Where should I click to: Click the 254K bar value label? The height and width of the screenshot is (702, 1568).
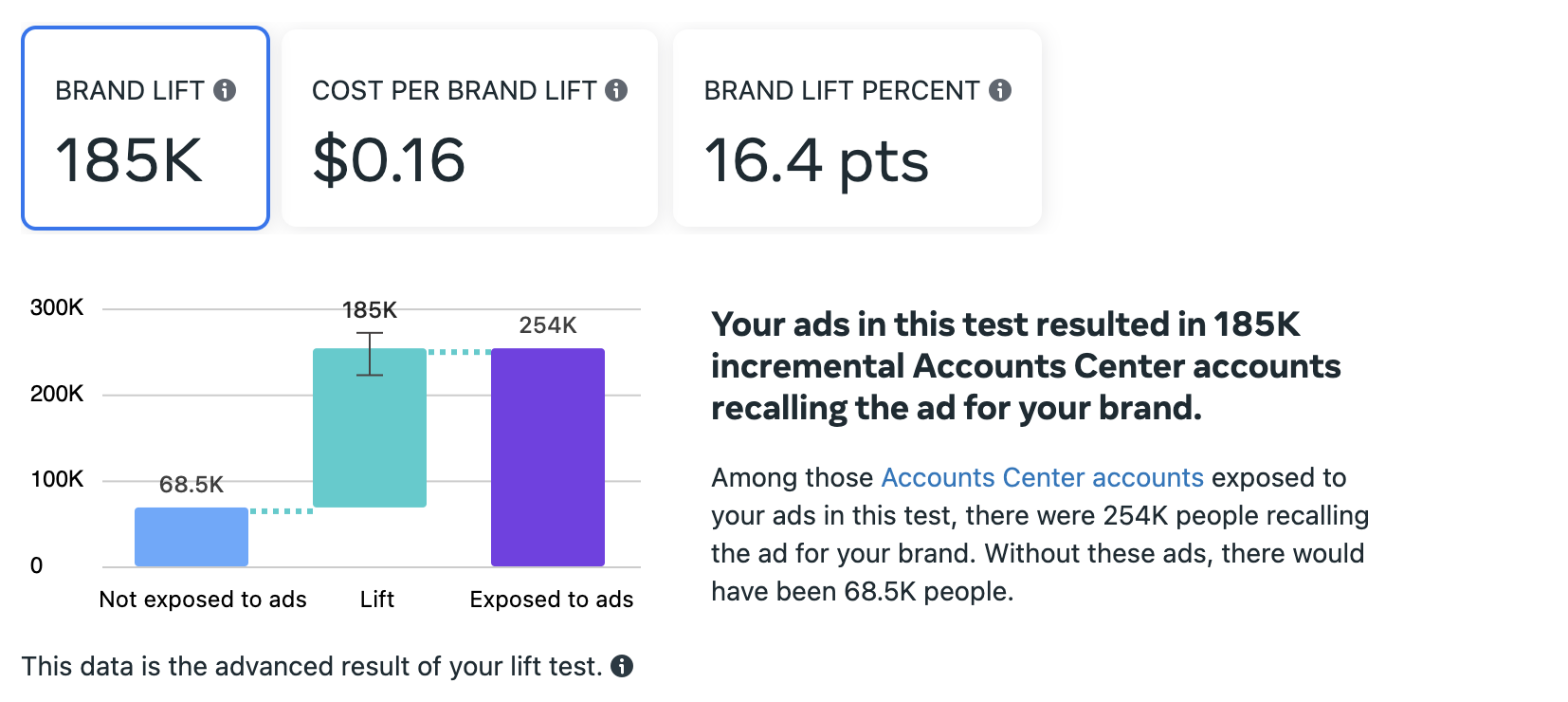[x=548, y=325]
